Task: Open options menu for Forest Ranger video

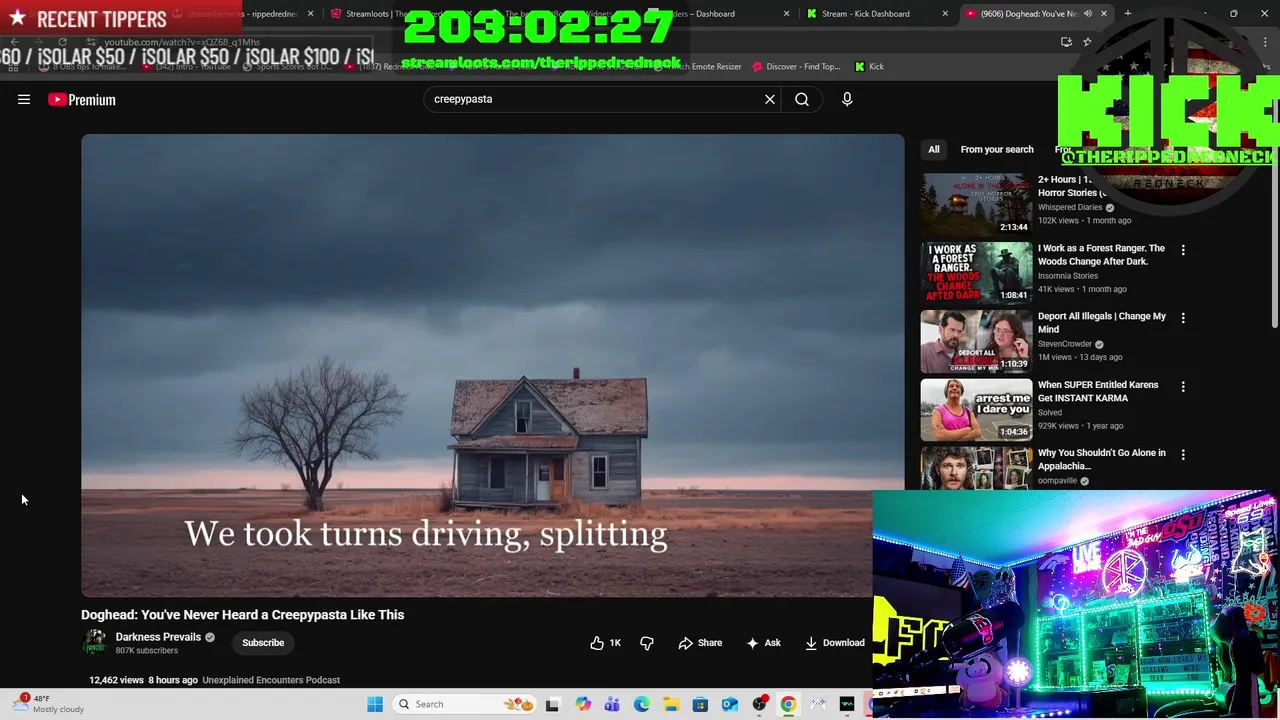Action: [1183, 250]
